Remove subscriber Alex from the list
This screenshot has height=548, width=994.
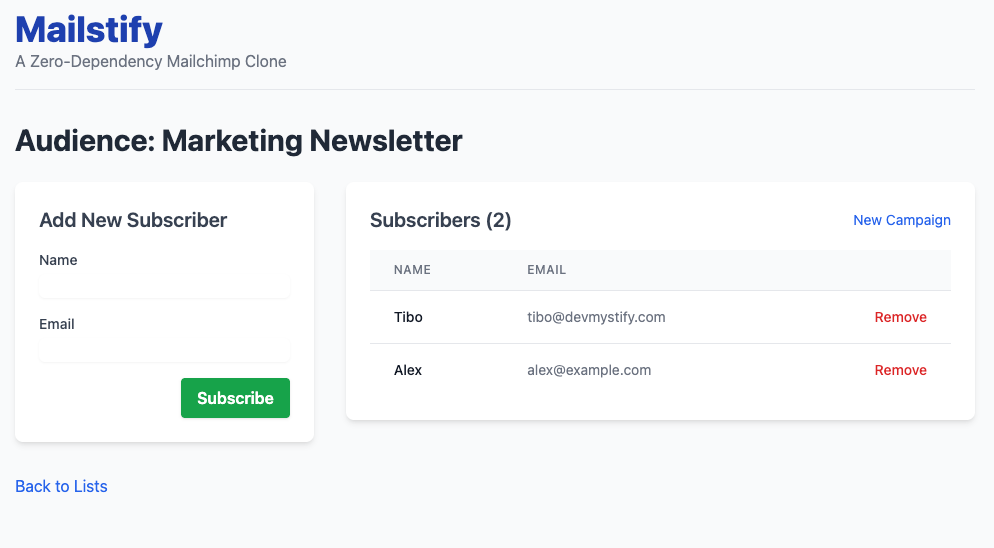(900, 370)
